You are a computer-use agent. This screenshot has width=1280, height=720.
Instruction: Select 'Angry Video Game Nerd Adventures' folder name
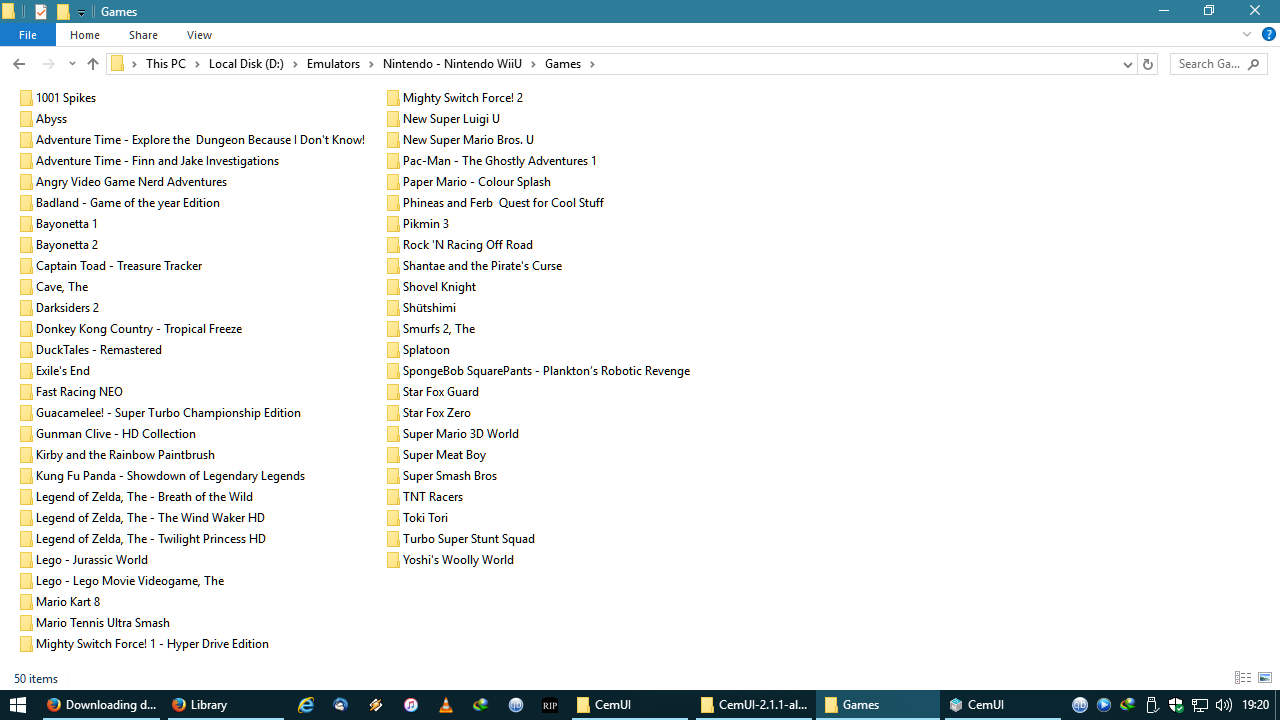131,182
